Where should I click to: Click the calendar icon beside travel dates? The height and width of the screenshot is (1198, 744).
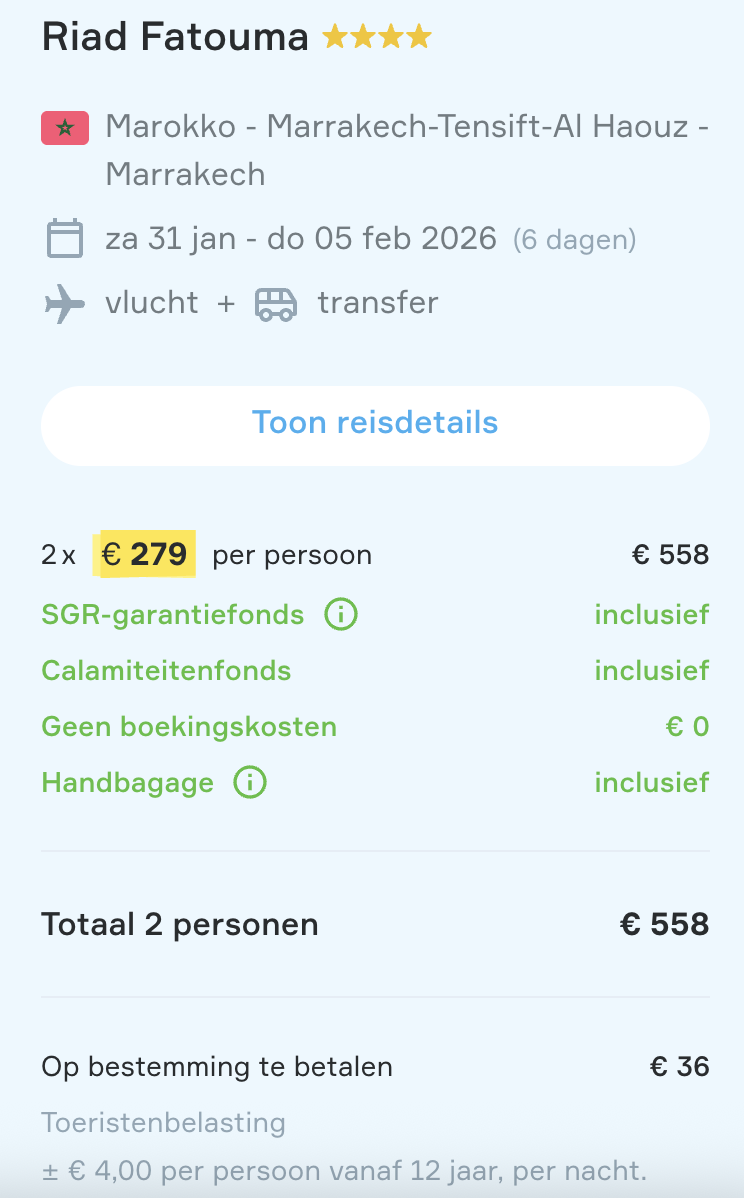[x=65, y=240]
